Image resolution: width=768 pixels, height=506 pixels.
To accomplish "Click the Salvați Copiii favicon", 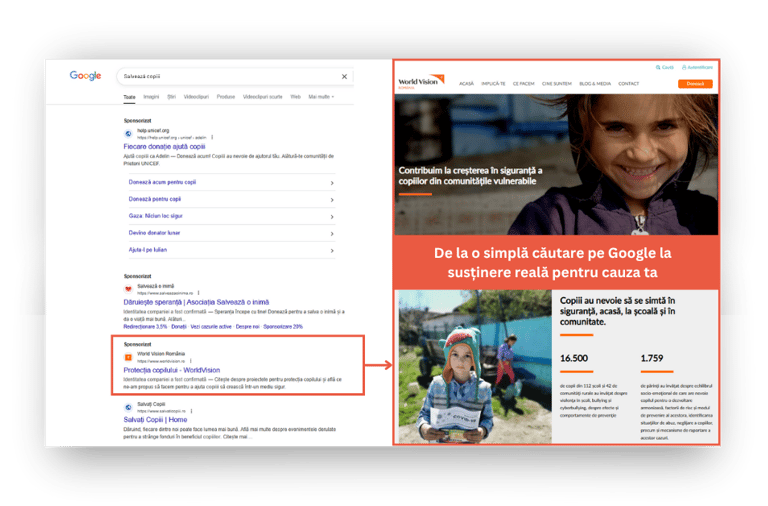I will [x=128, y=407].
